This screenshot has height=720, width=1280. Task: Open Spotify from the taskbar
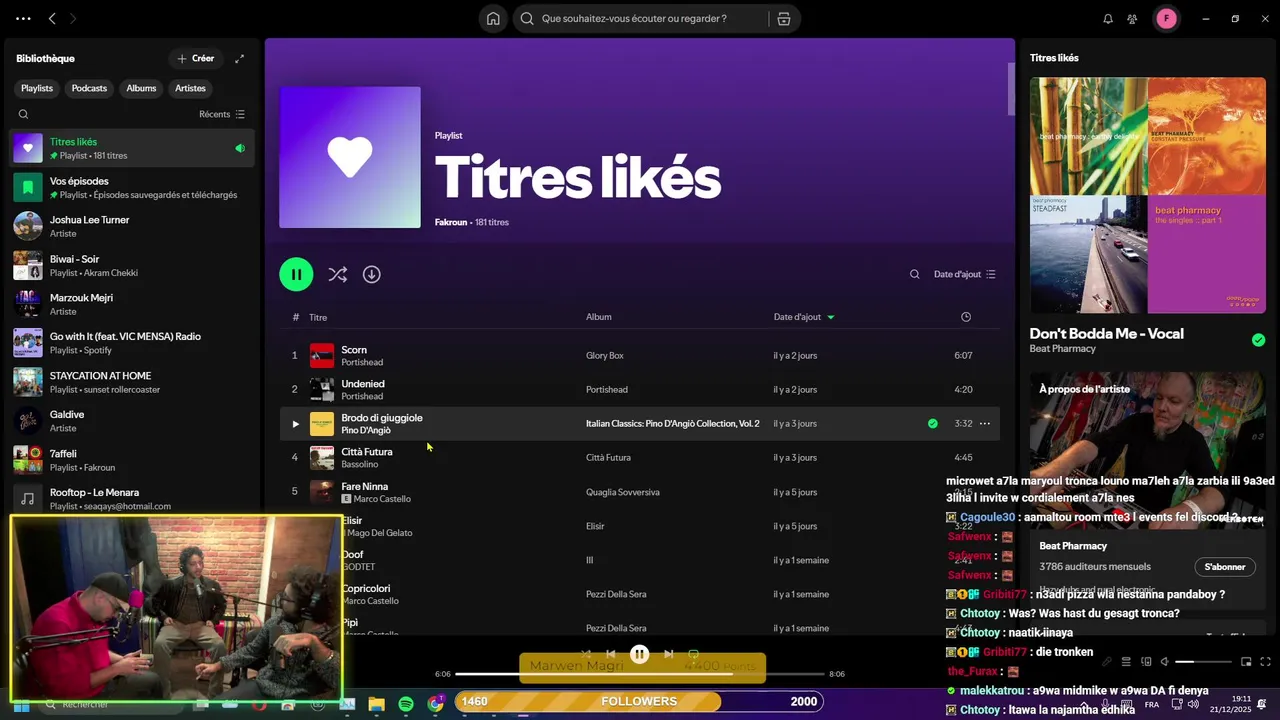pyautogui.click(x=406, y=704)
